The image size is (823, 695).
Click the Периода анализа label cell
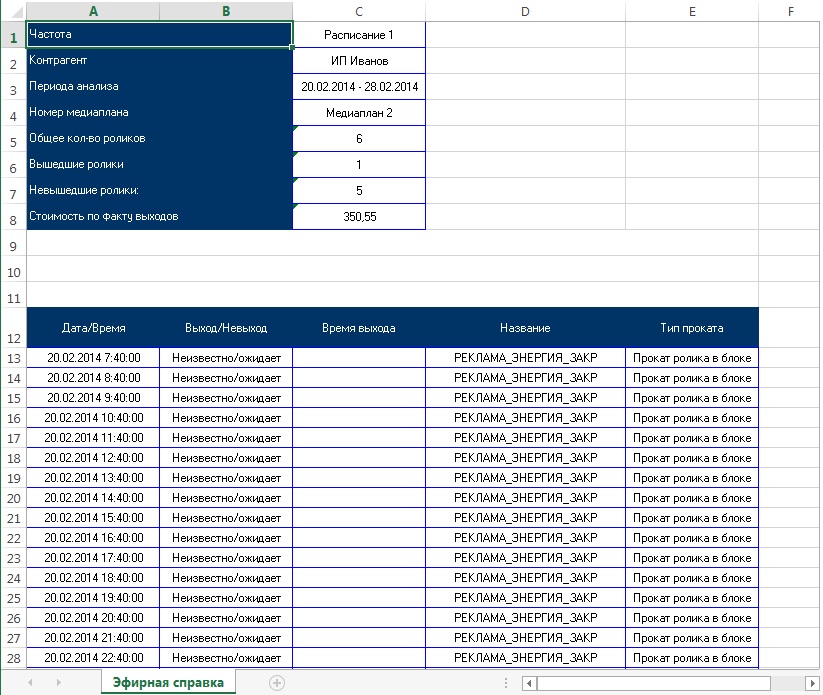(x=160, y=87)
